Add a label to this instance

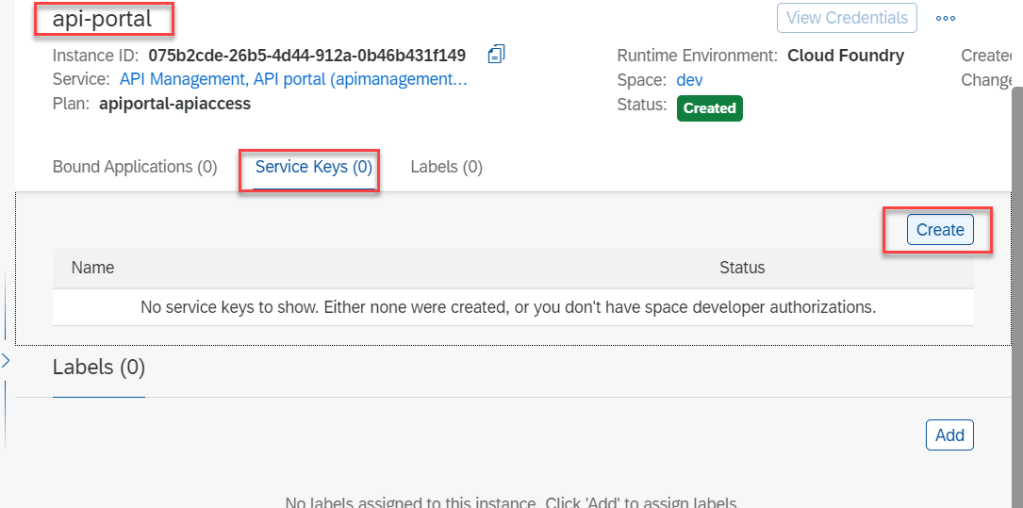[949, 435]
